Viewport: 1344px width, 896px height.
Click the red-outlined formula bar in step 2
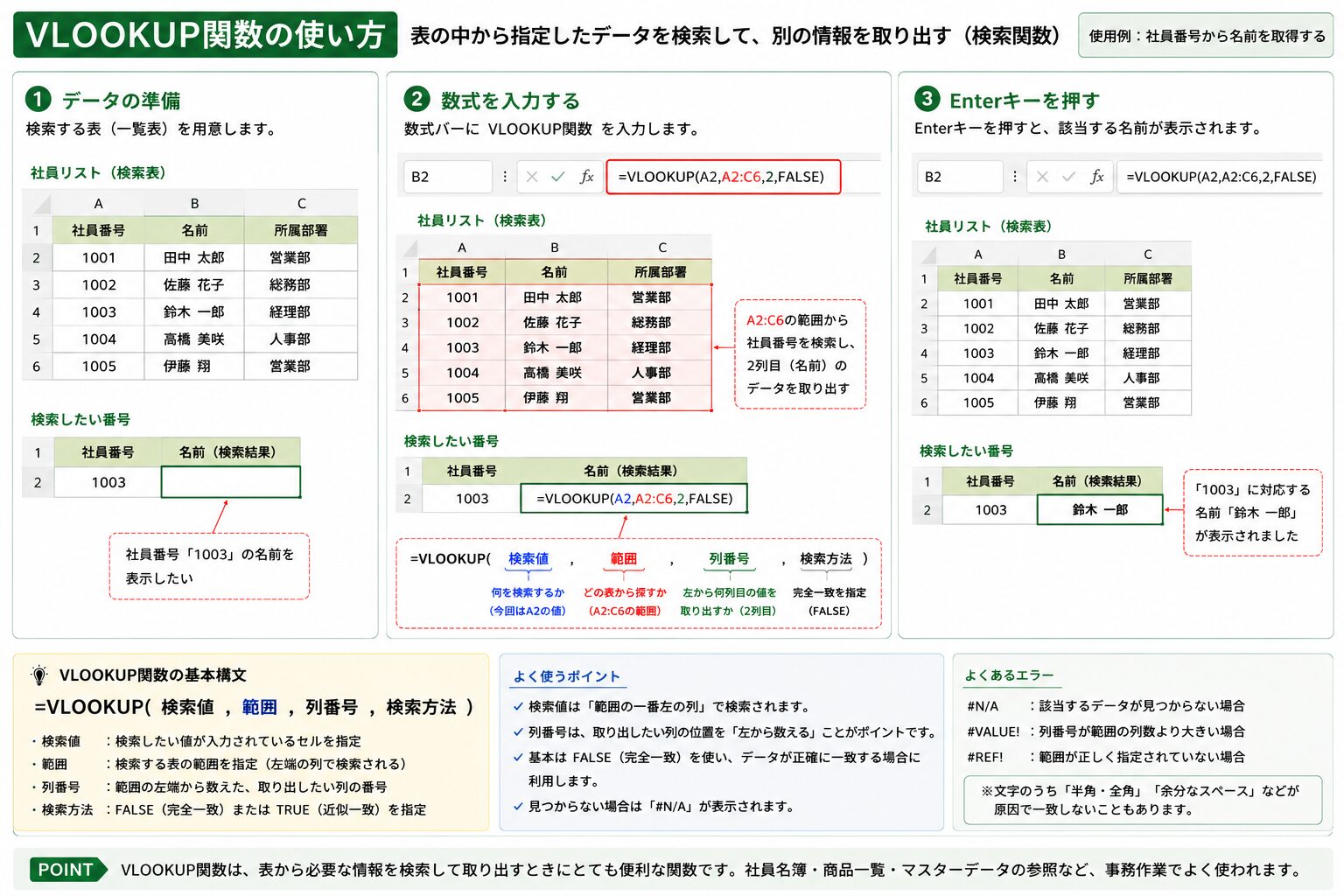(723, 177)
